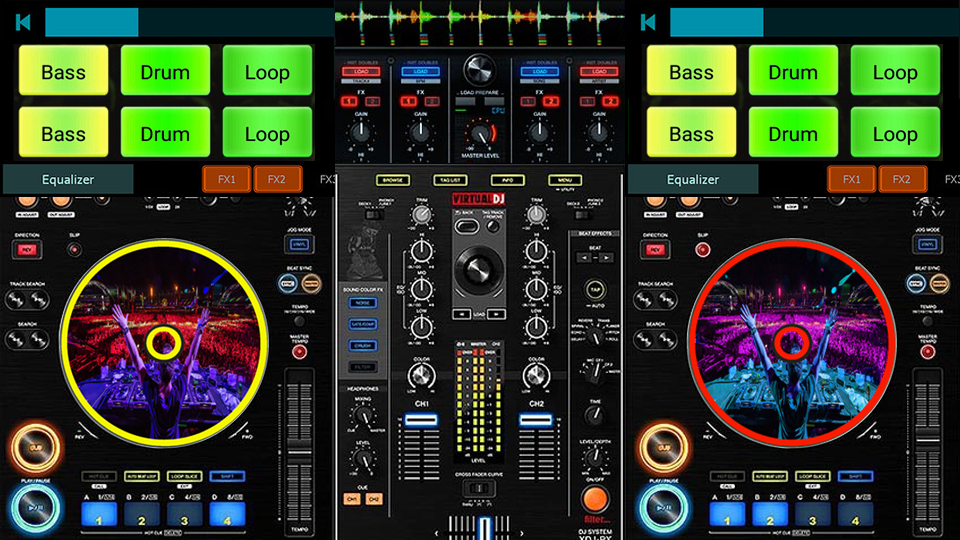Click CH2 Color knob on mixer
Viewport: 960px width, 540px height.
point(536,375)
